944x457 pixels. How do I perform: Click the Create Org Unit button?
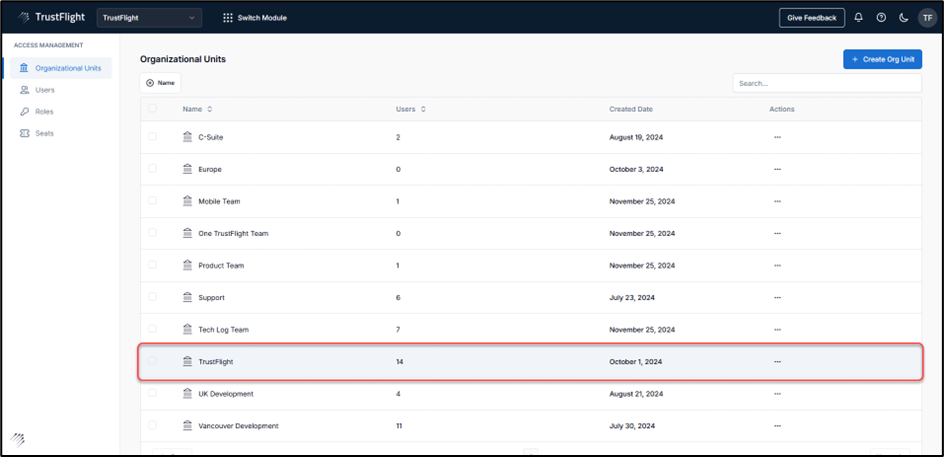pyautogui.click(x=882, y=59)
